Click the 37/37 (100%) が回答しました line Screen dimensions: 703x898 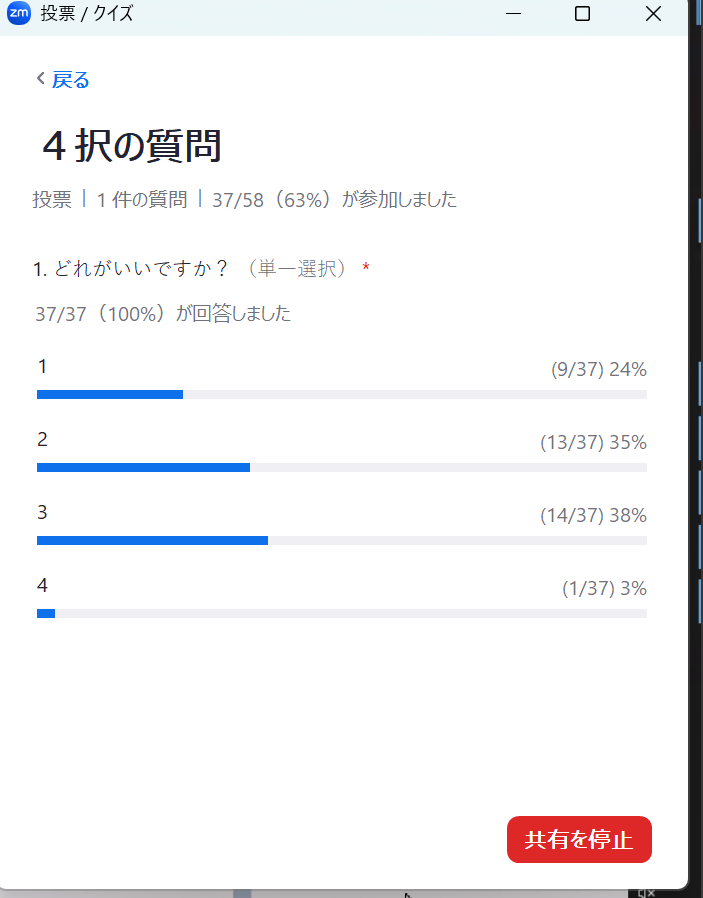(163, 314)
